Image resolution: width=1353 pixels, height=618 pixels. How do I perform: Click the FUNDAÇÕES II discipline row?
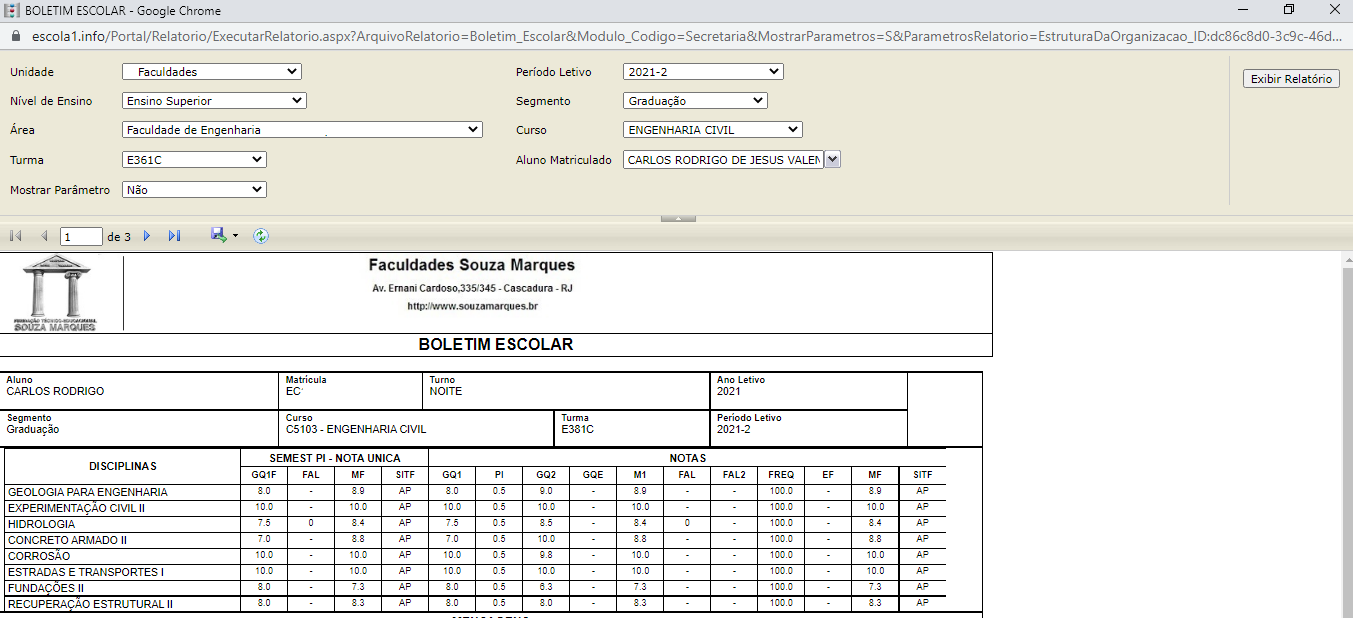tap(475, 588)
